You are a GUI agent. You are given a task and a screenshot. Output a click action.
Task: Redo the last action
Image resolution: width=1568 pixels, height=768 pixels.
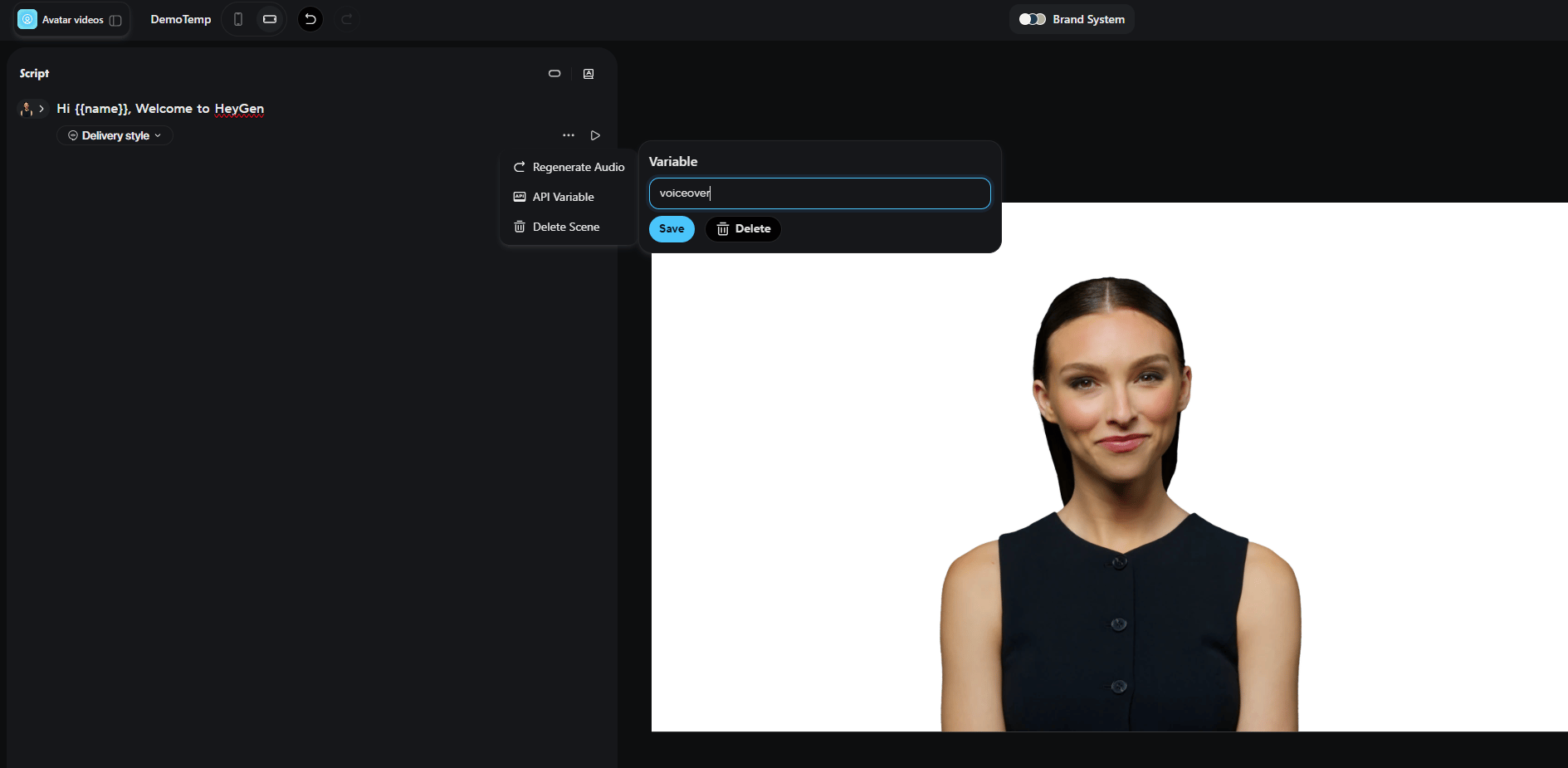tap(347, 19)
